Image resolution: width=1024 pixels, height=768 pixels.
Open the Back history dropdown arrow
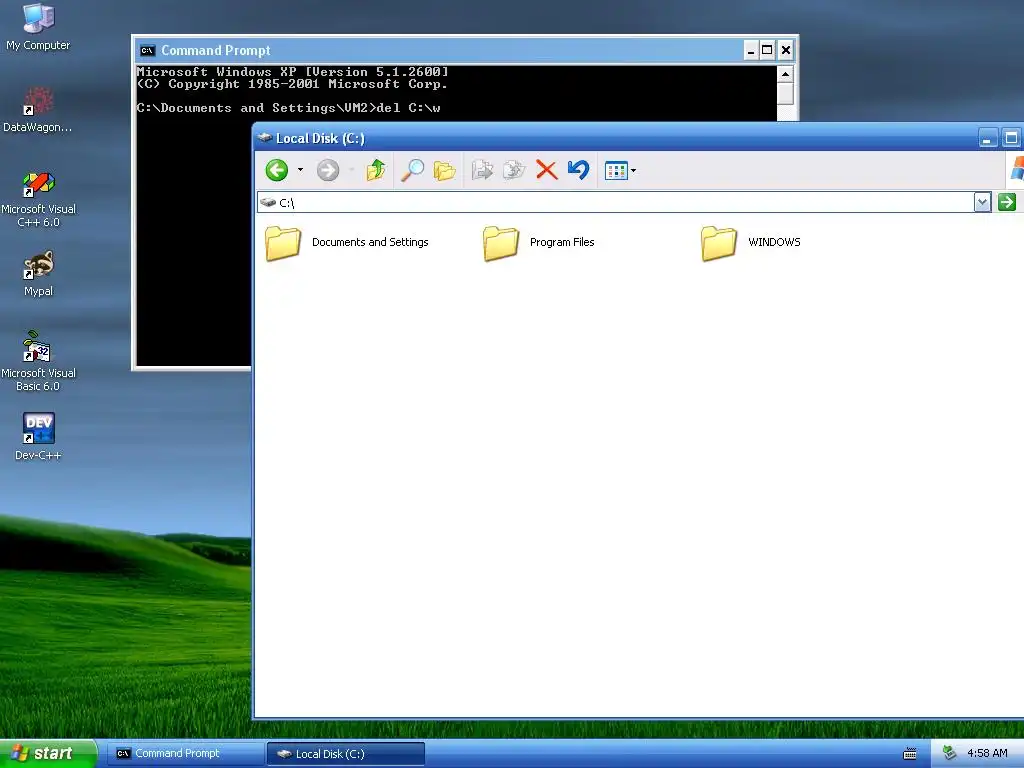[x=300, y=170]
